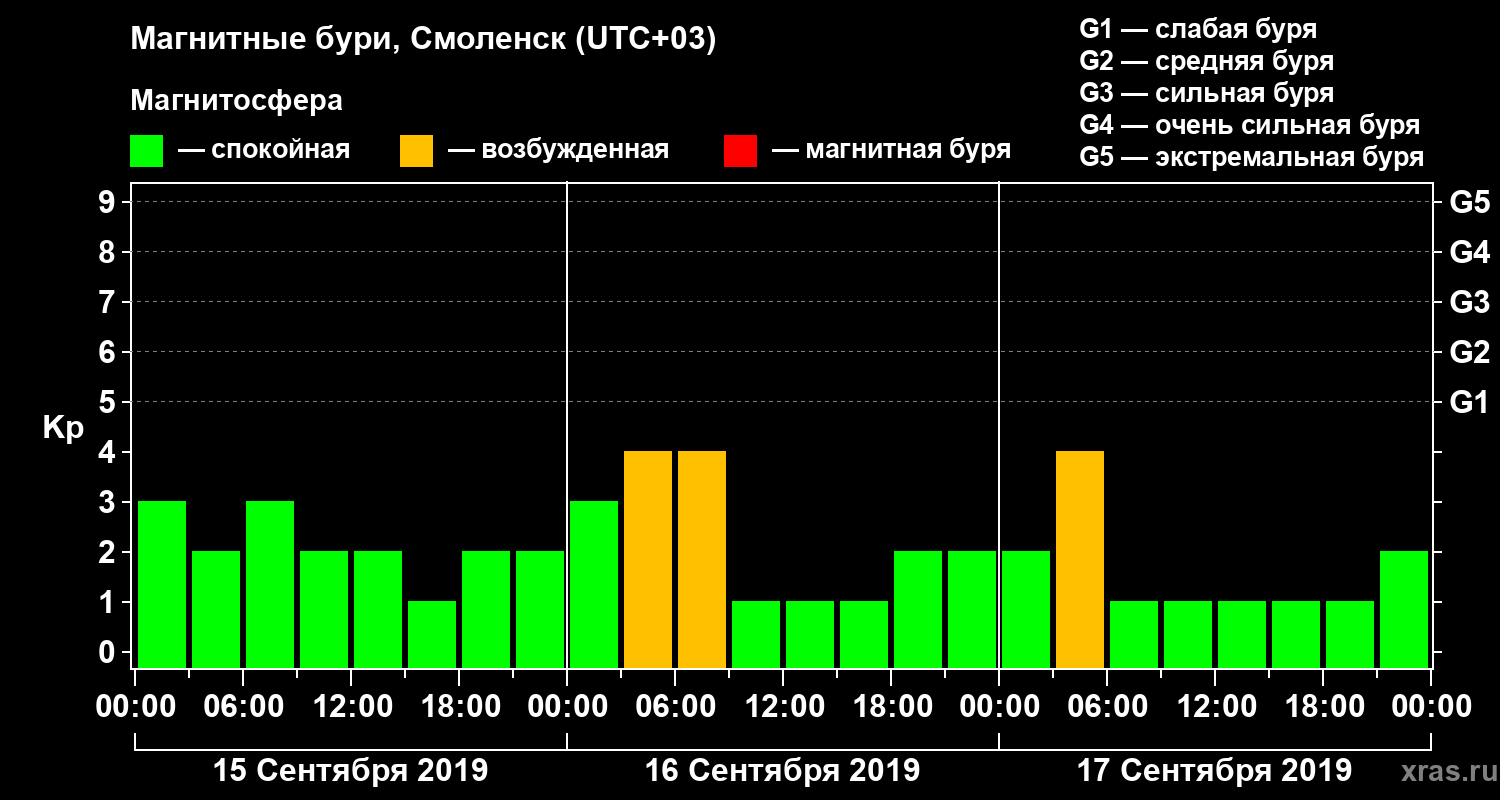Select the 'G3 — сильная буря' description
This screenshot has width=1500, height=800.
(1206, 93)
